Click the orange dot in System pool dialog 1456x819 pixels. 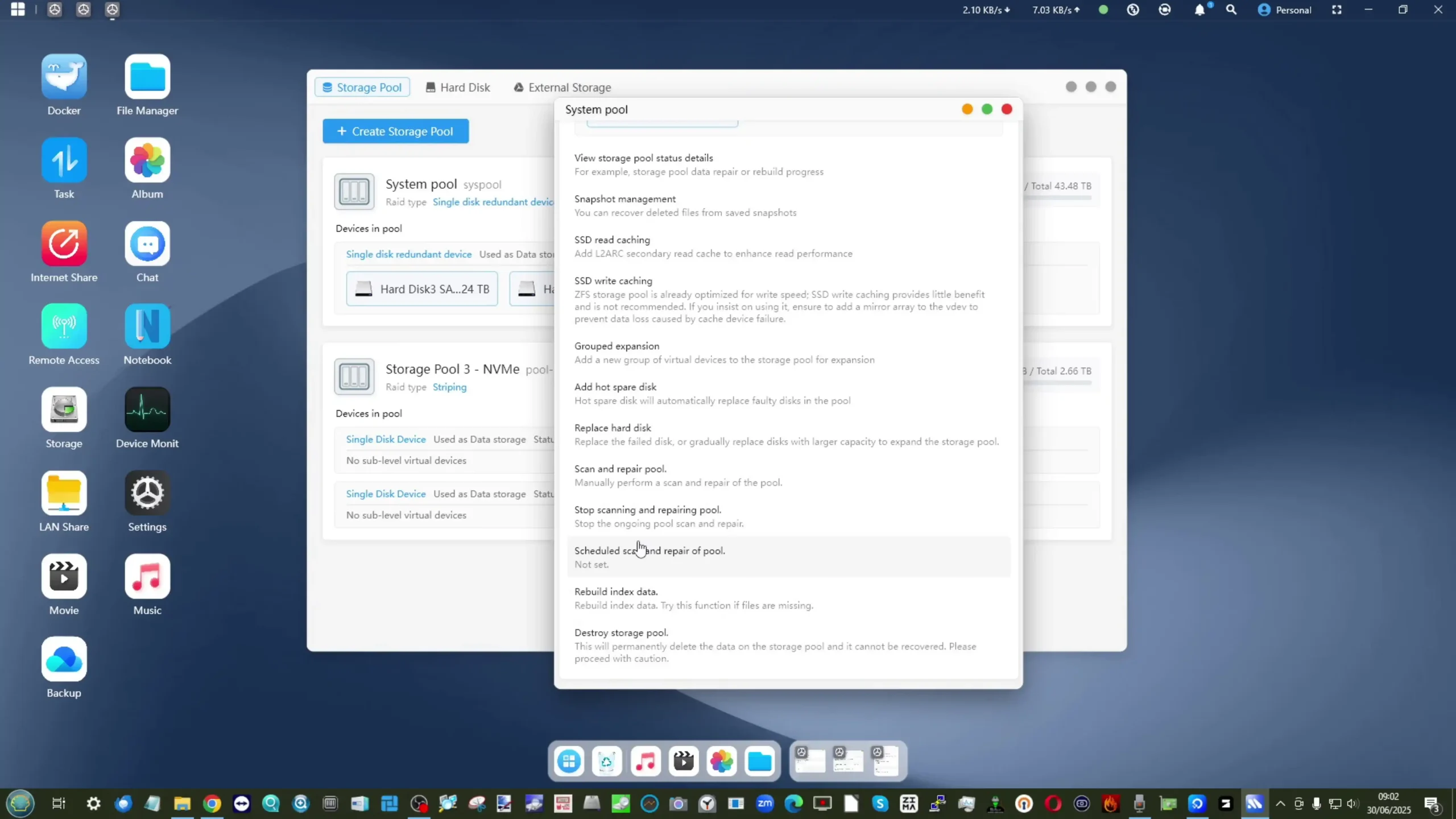pos(967,109)
